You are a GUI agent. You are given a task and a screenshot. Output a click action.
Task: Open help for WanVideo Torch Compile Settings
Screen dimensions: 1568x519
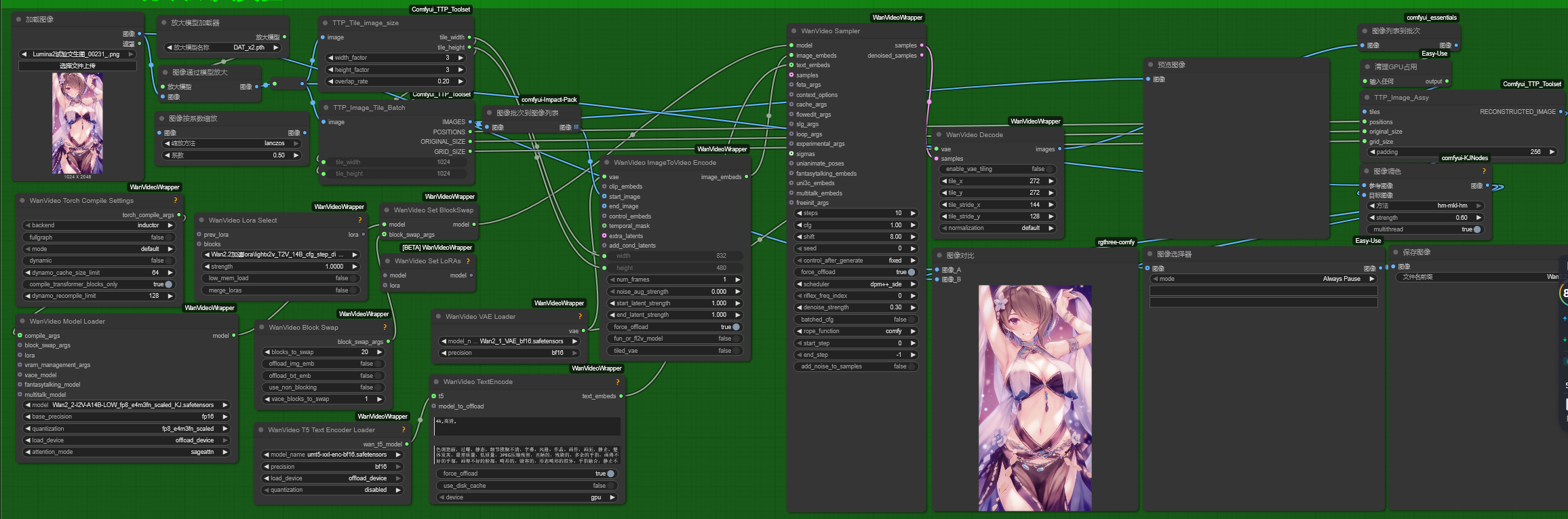point(175,201)
